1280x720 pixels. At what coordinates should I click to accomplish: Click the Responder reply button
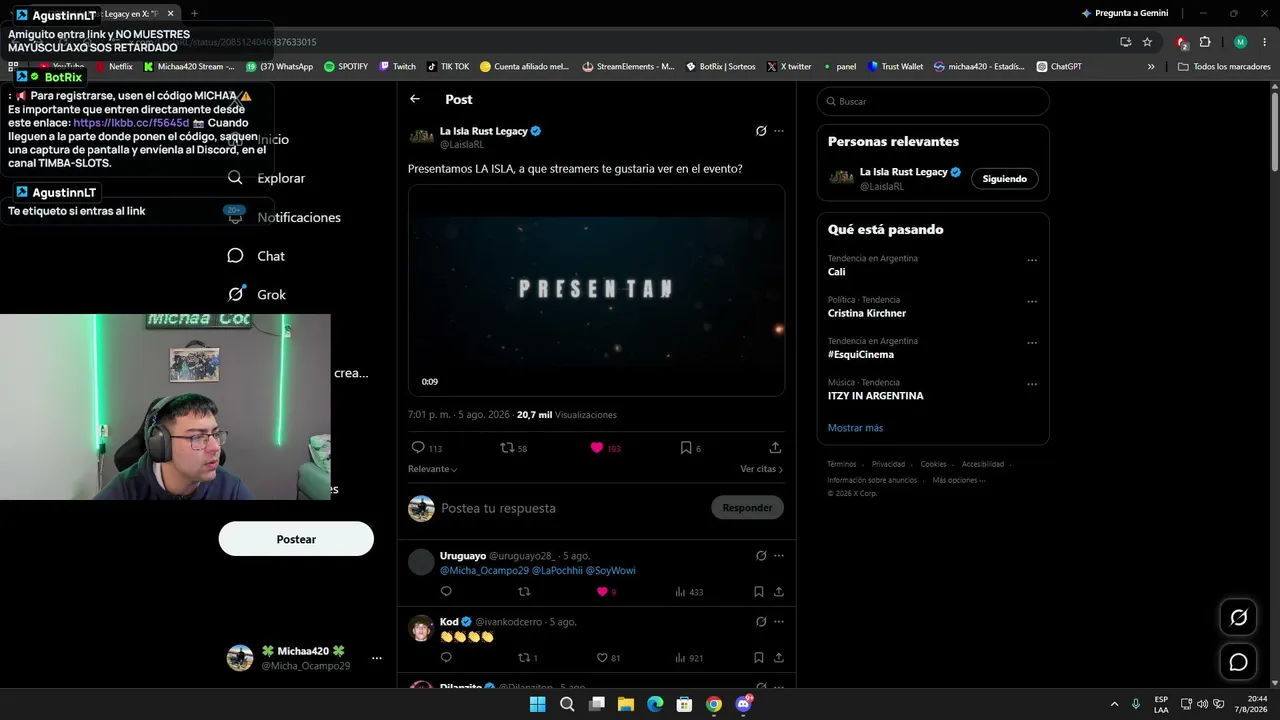747,508
